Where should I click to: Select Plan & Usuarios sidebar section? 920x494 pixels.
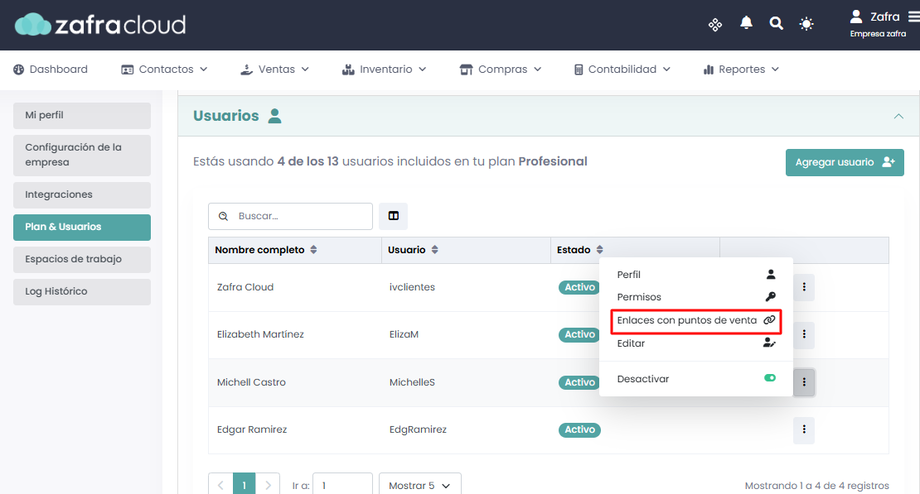pyautogui.click(x=82, y=227)
